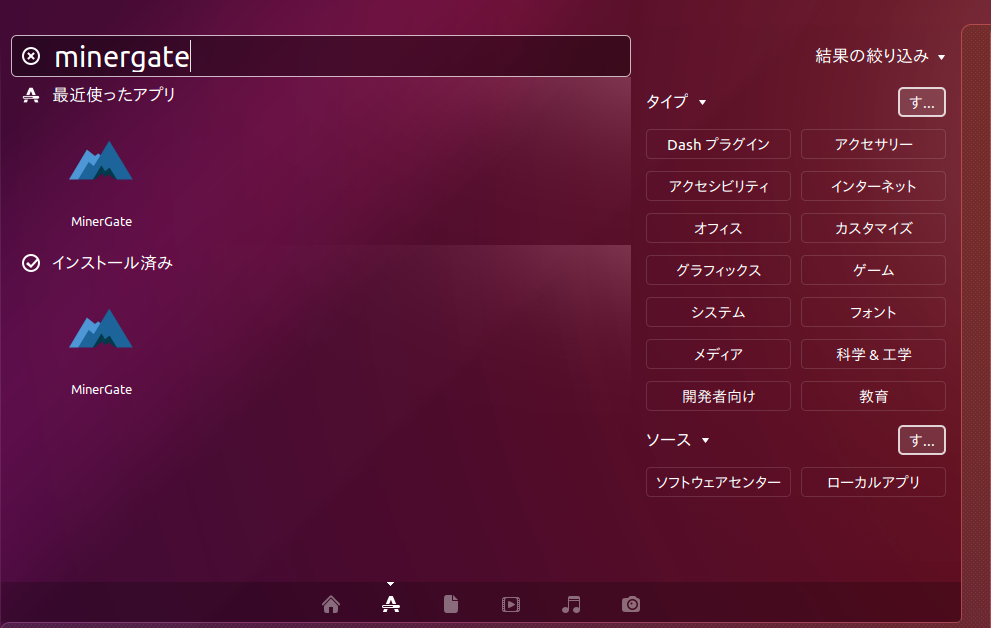Filter by ソフトウェアセンター source
Viewport: 991px width, 628px height.
click(x=718, y=482)
